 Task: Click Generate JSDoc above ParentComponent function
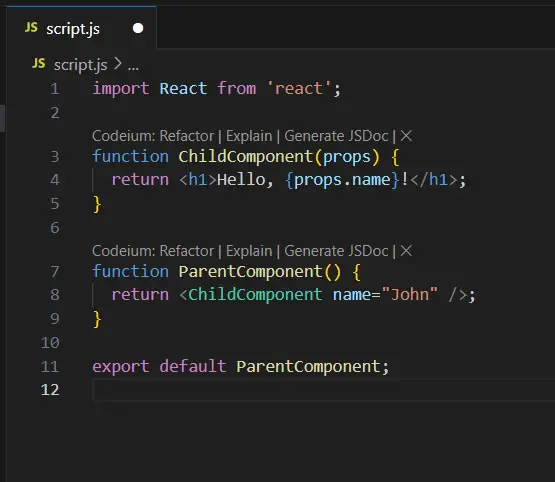(x=336, y=251)
